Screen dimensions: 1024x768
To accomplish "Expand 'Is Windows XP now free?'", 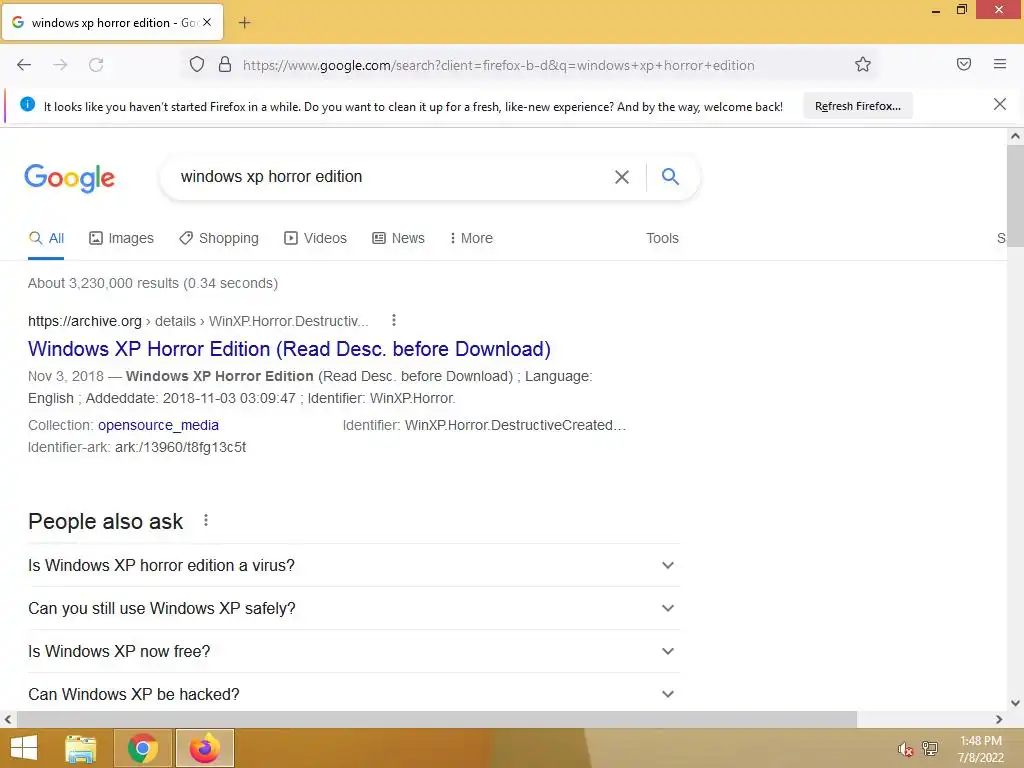I will click(x=353, y=651).
